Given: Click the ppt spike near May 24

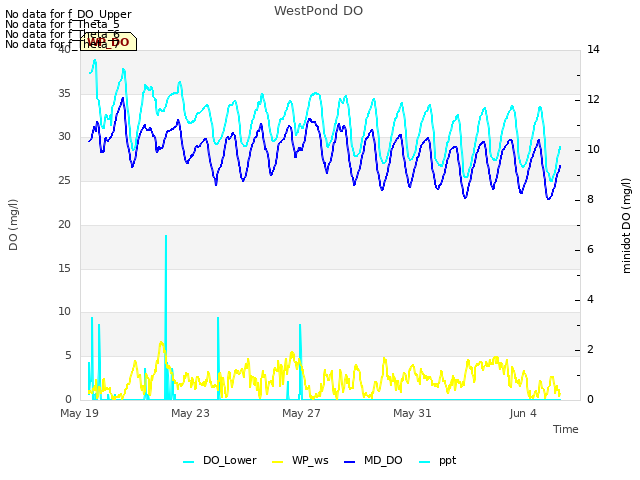Looking at the screenshot, I should 218,358.
